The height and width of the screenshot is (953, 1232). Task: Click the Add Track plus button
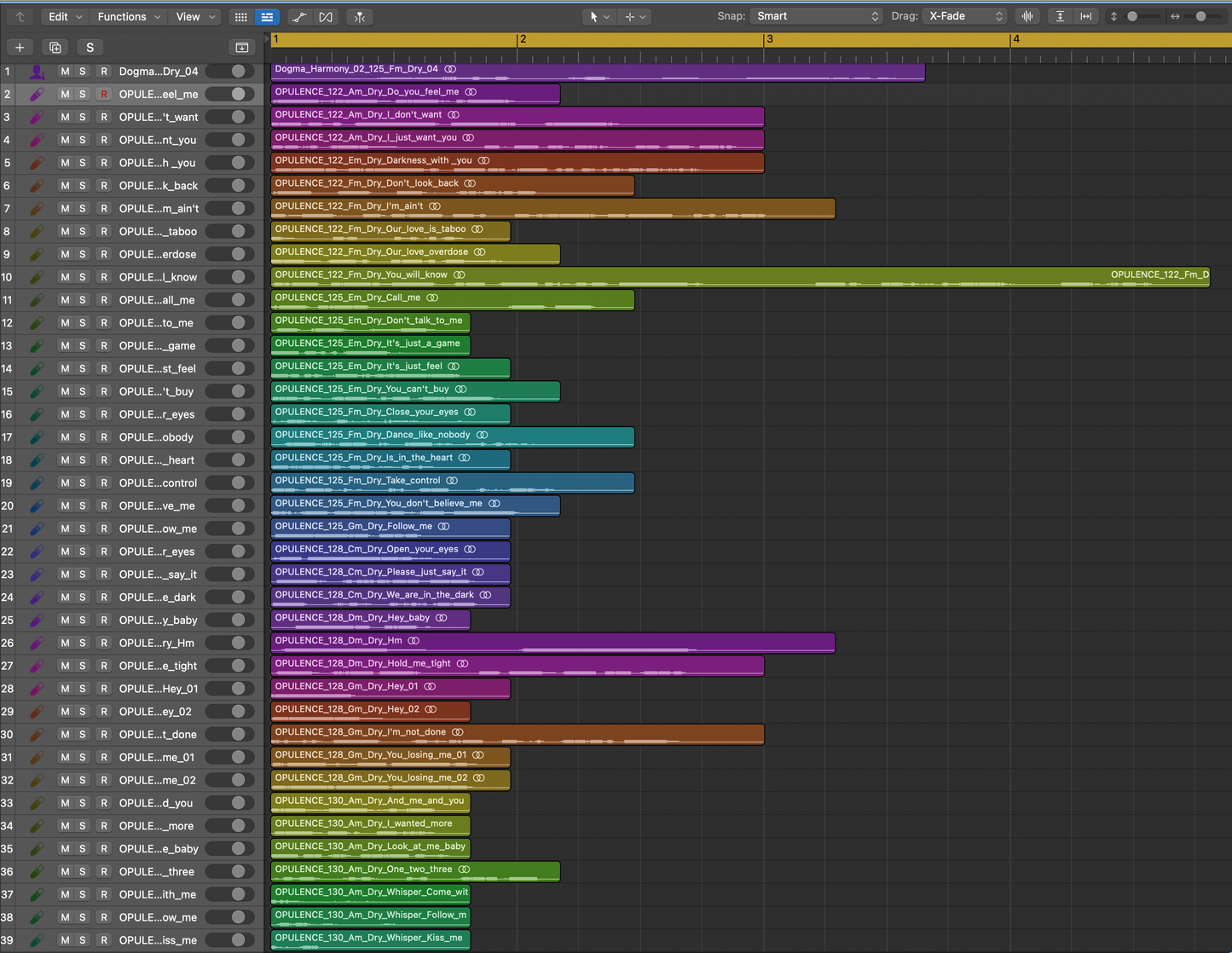pos(20,48)
